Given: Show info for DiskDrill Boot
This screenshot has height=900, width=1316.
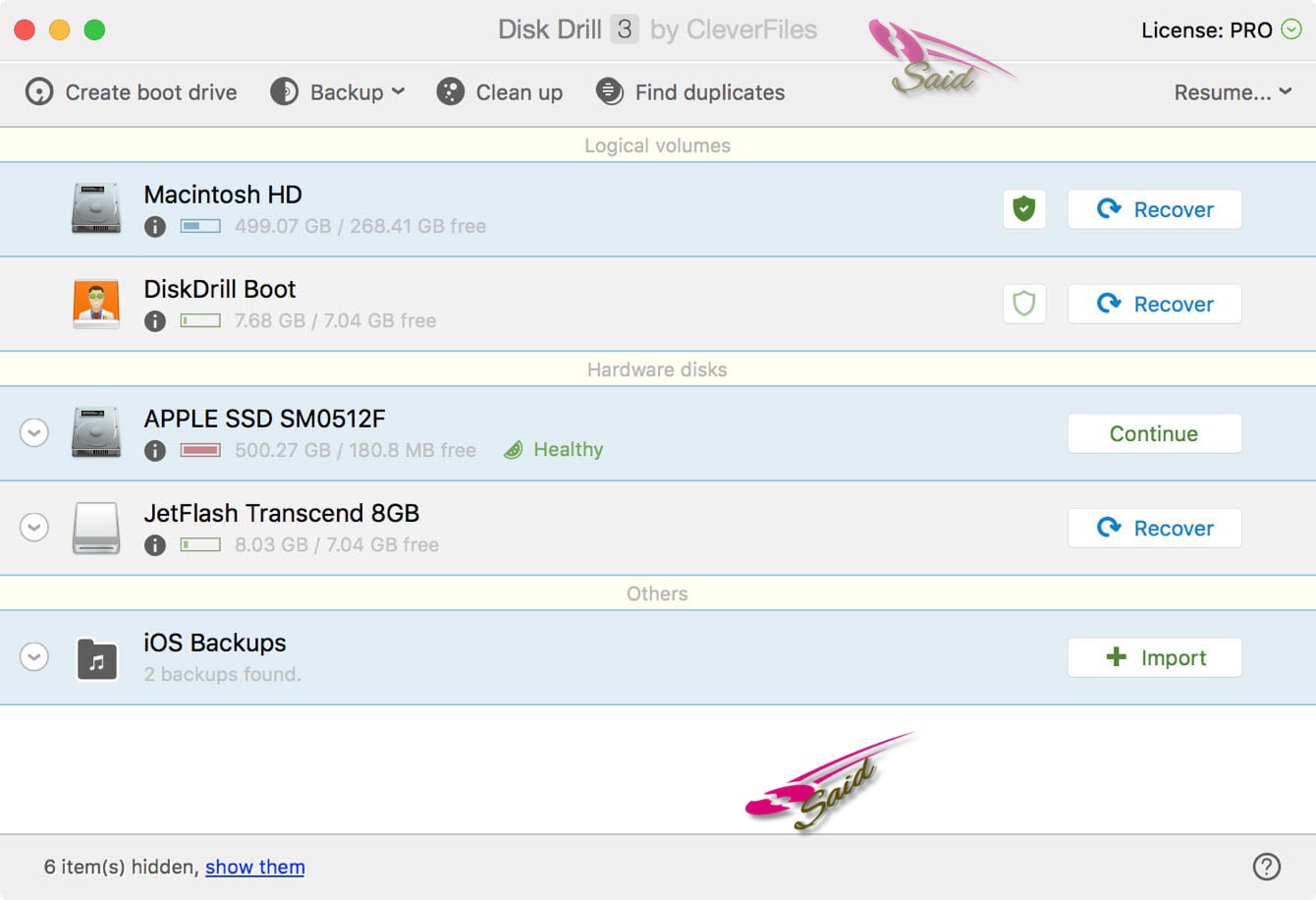Looking at the screenshot, I should coord(154,321).
